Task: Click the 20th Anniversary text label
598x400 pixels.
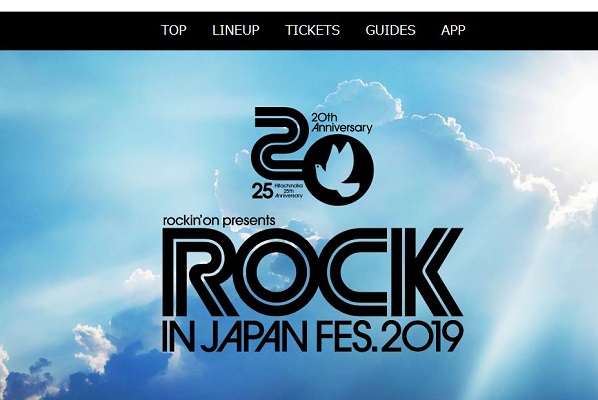Action: click(x=342, y=123)
